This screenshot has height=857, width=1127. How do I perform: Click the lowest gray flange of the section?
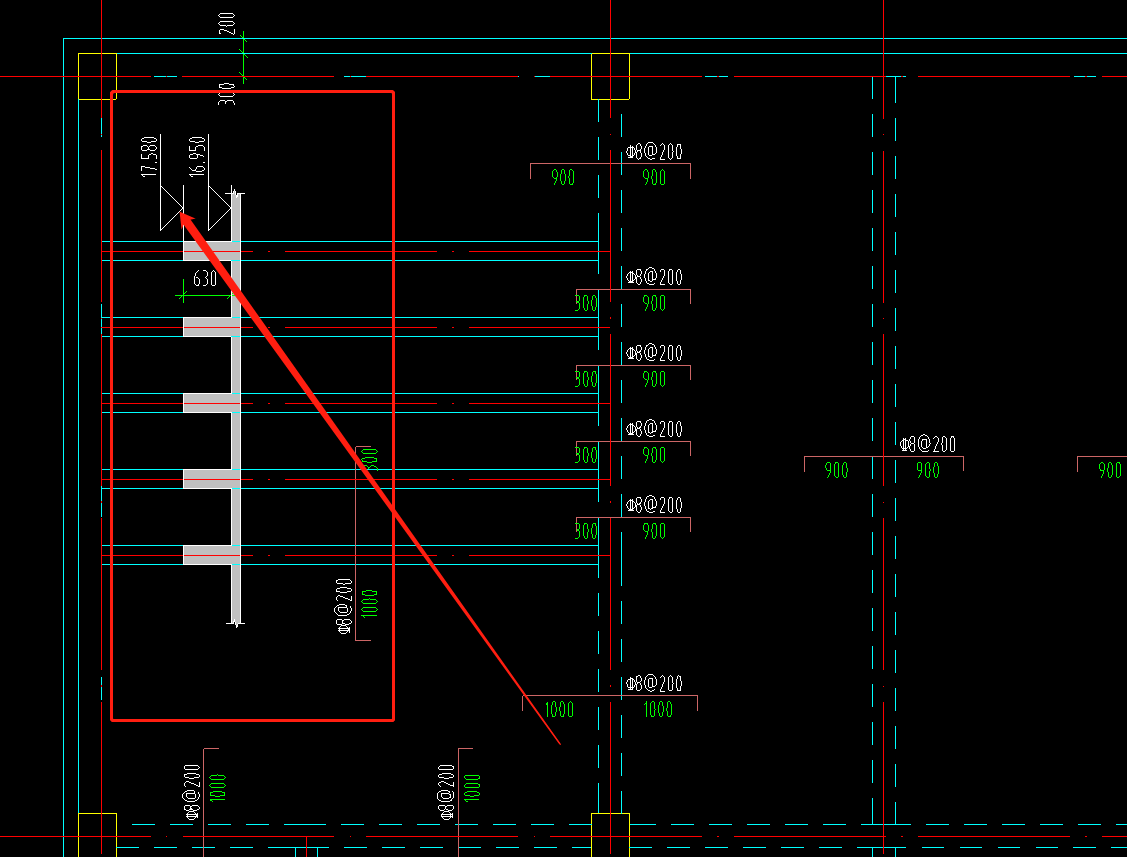tap(211, 555)
